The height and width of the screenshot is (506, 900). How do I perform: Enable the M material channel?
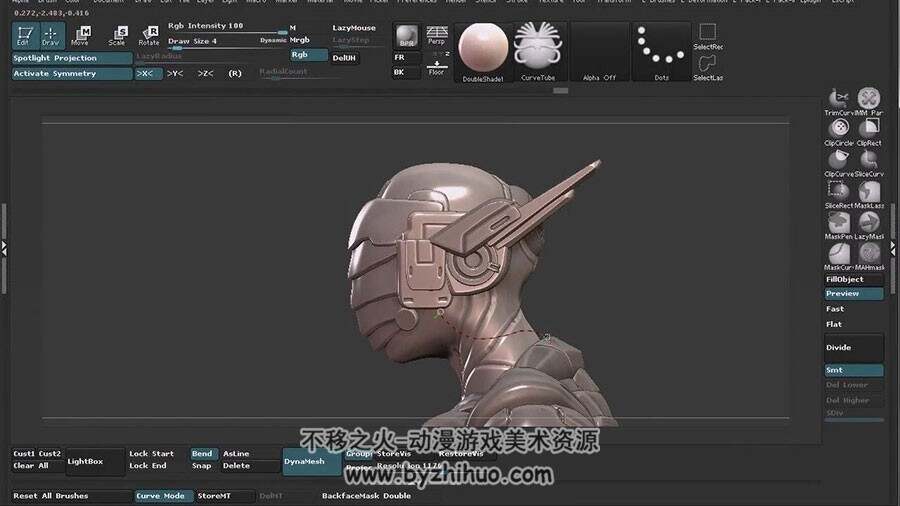[x=293, y=28]
